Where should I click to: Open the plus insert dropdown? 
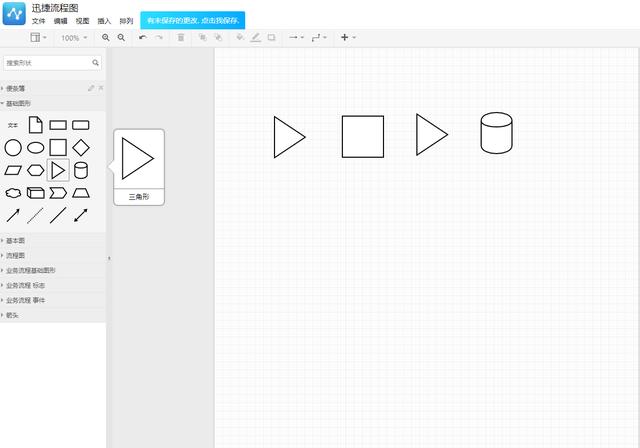[347, 37]
